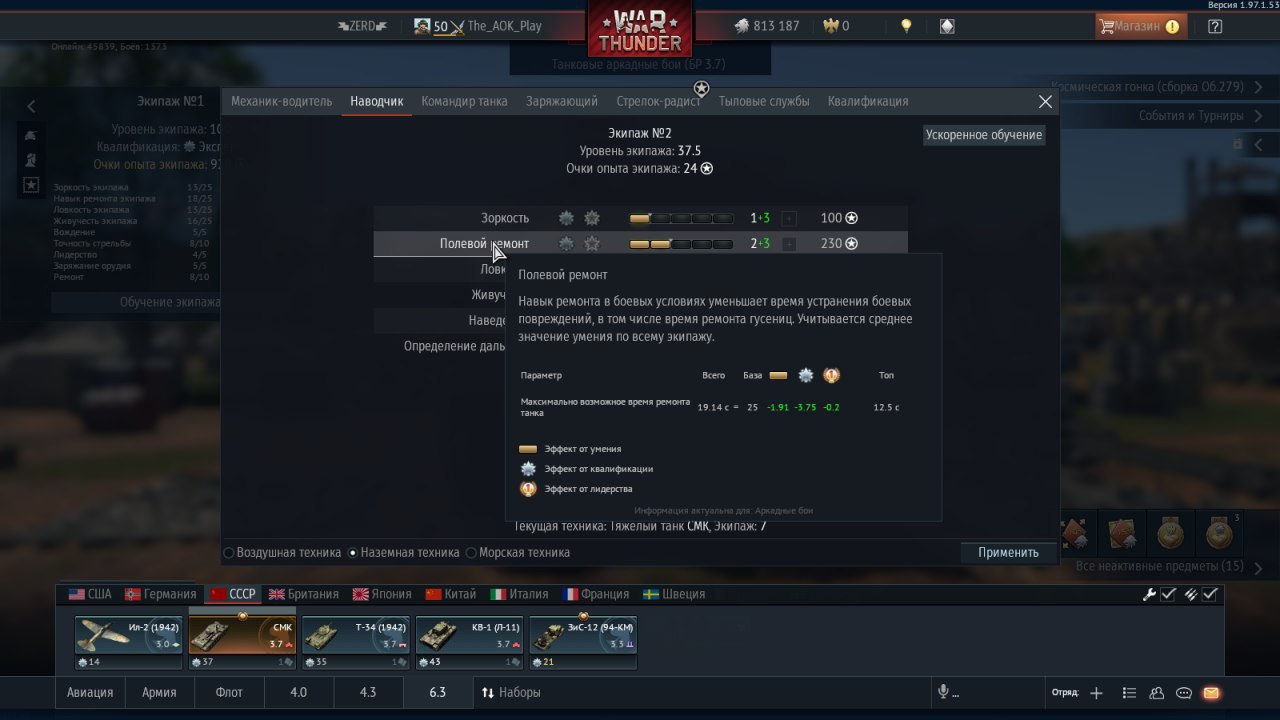1280x720 pixels.
Task: Expand the События и Турниры arrow
Action: click(x=1259, y=116)
